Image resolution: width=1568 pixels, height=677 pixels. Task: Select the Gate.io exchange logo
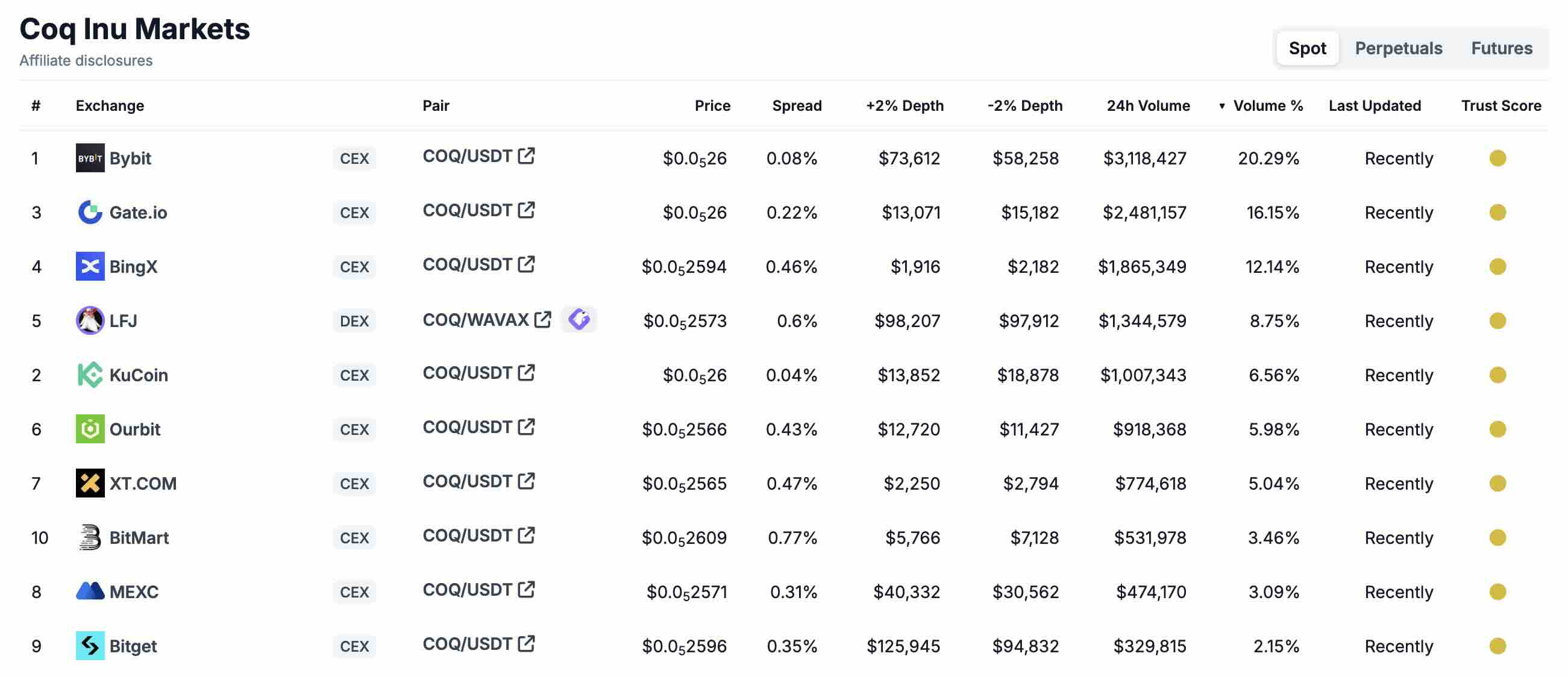pyautogui.click(x=90, y=211)
